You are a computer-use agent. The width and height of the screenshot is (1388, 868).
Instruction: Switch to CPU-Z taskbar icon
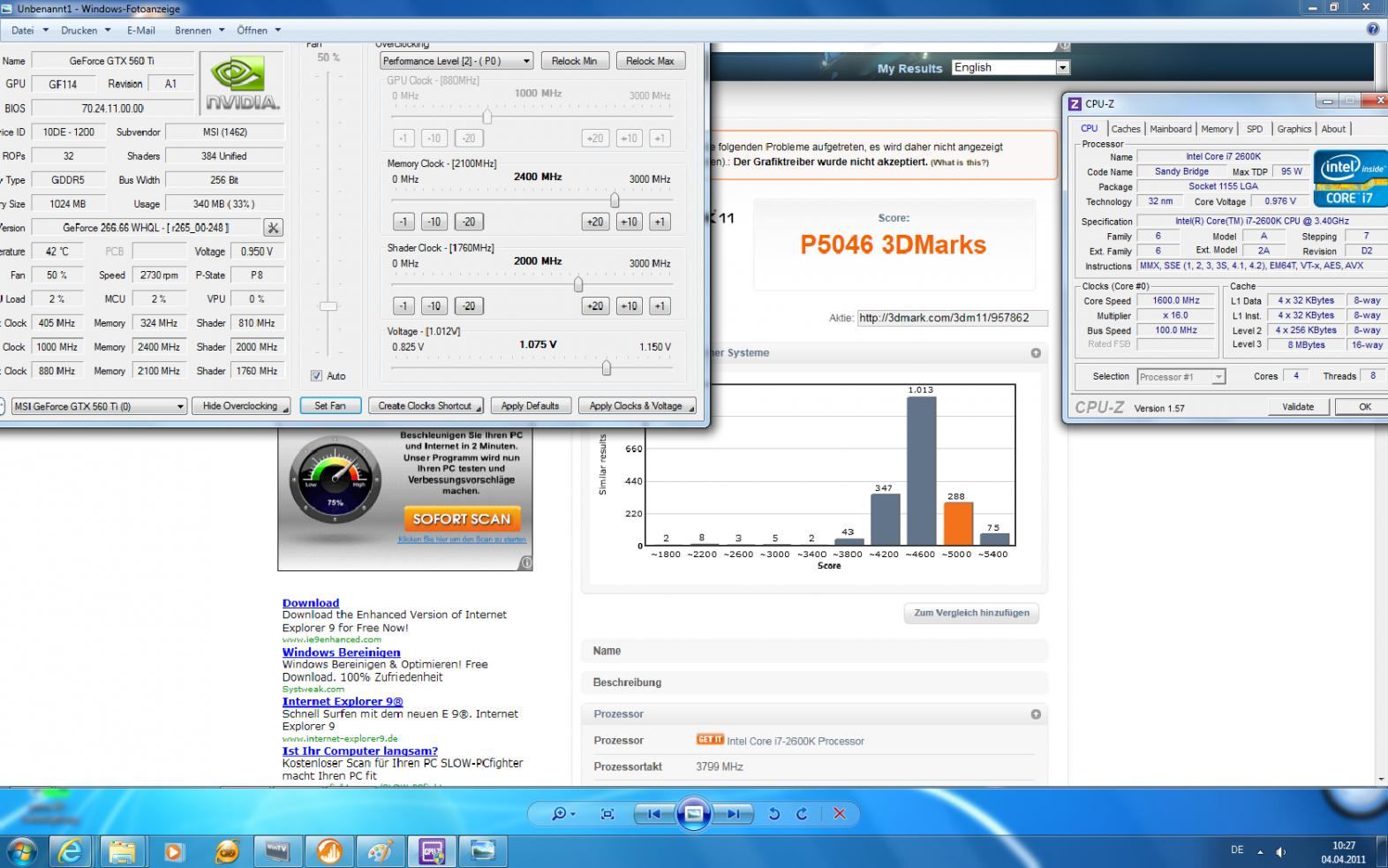click(x=432, y=851)
